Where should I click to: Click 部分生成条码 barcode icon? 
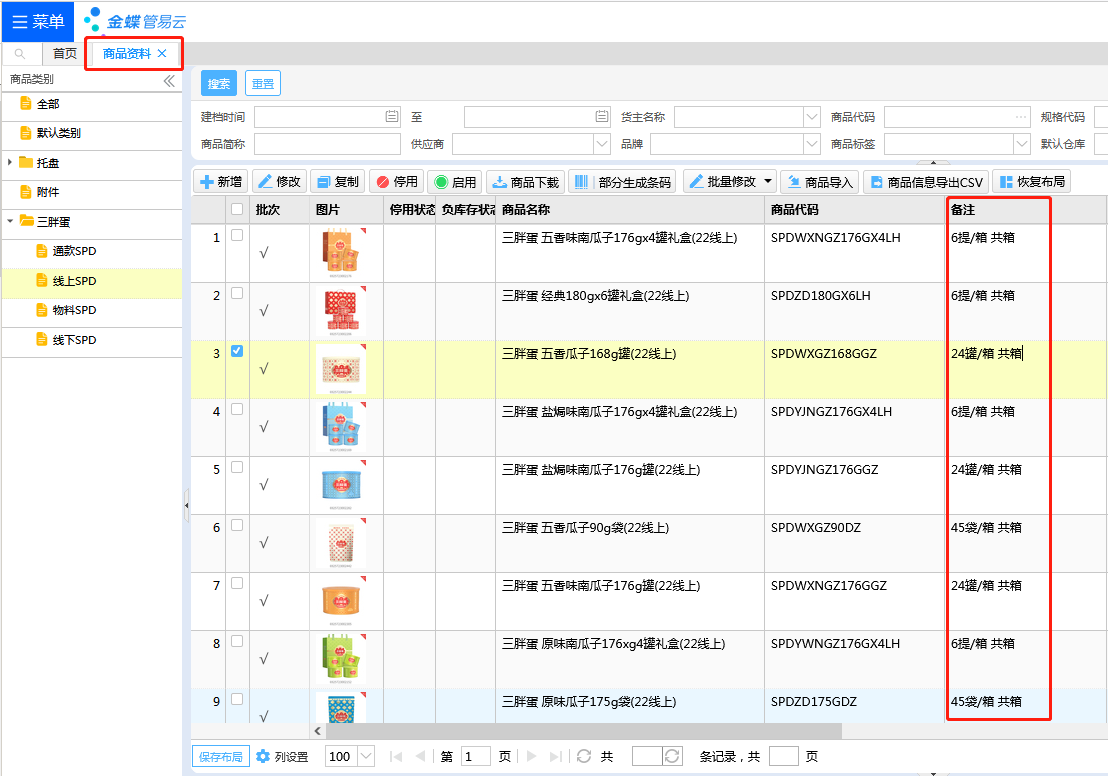point(580,182)
